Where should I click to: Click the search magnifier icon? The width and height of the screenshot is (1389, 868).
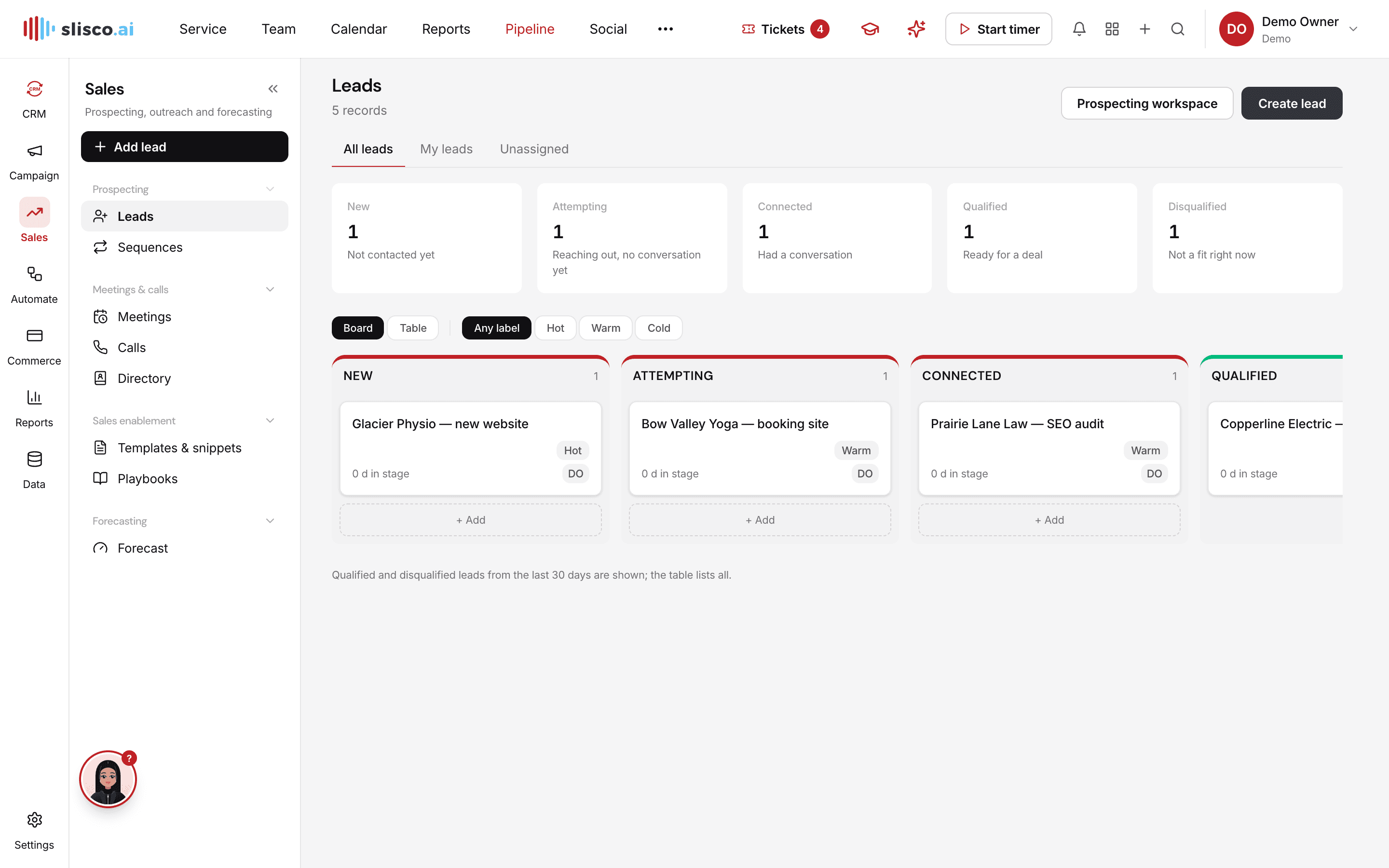1177,29
